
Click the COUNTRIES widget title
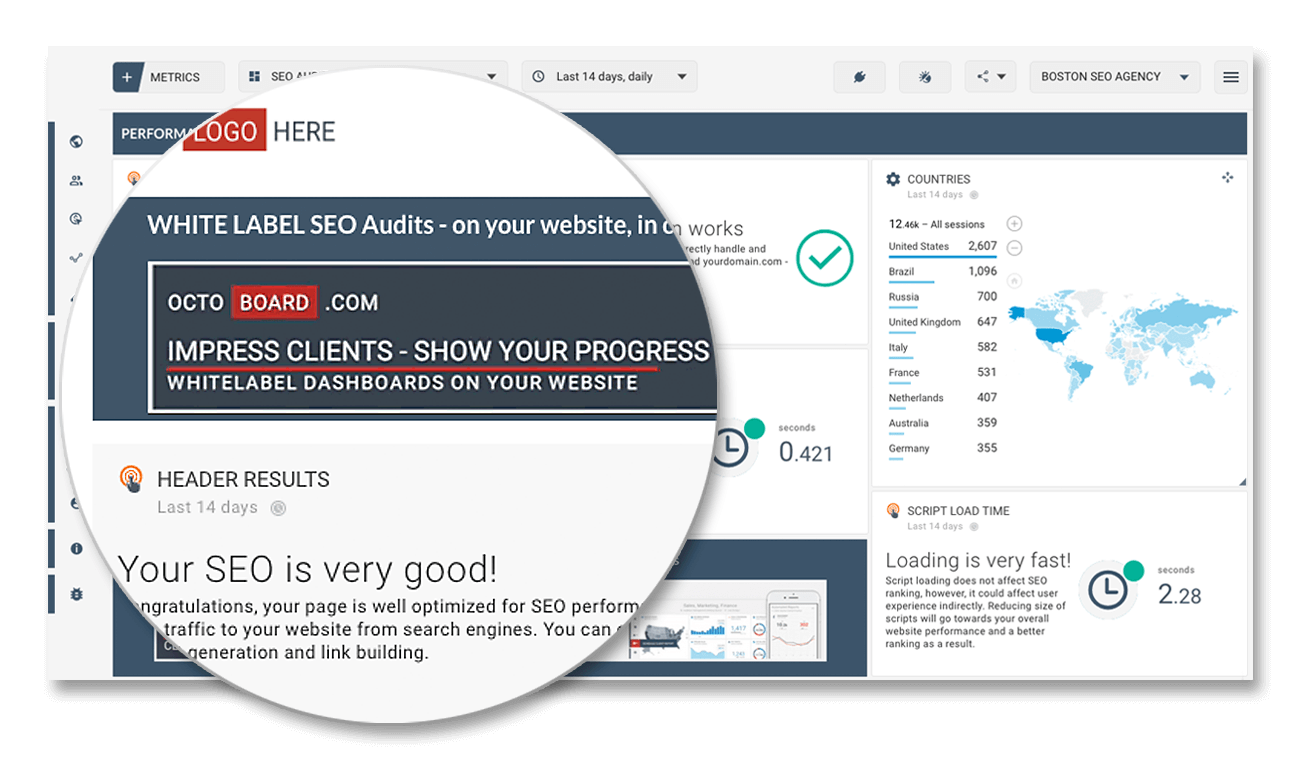(939, 180)
